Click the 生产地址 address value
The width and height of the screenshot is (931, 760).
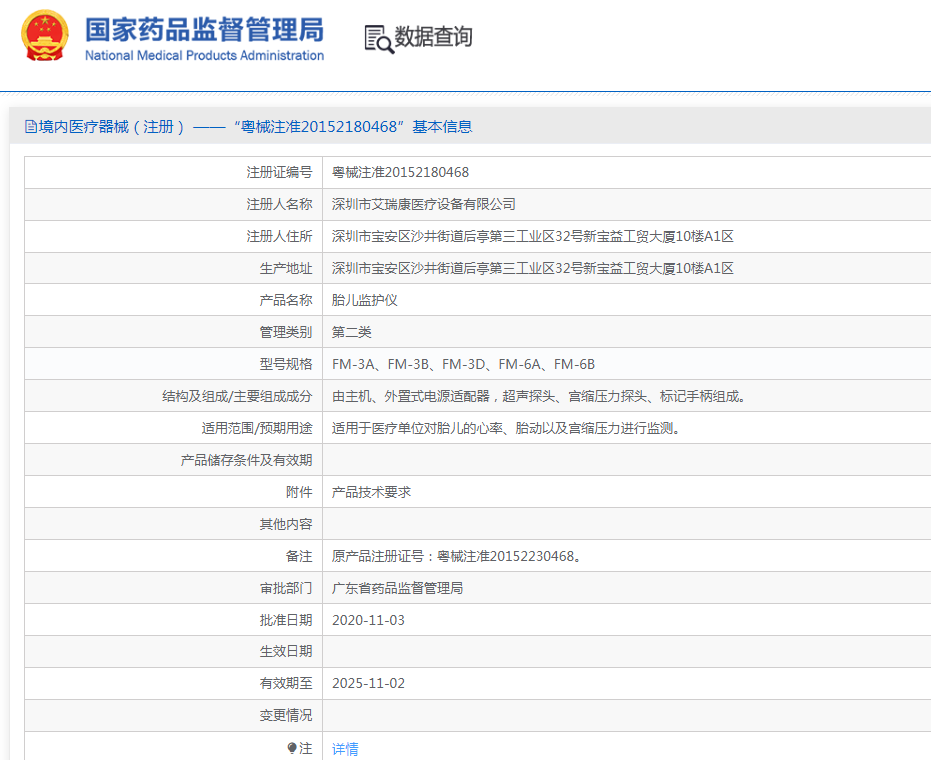point(533,268)
